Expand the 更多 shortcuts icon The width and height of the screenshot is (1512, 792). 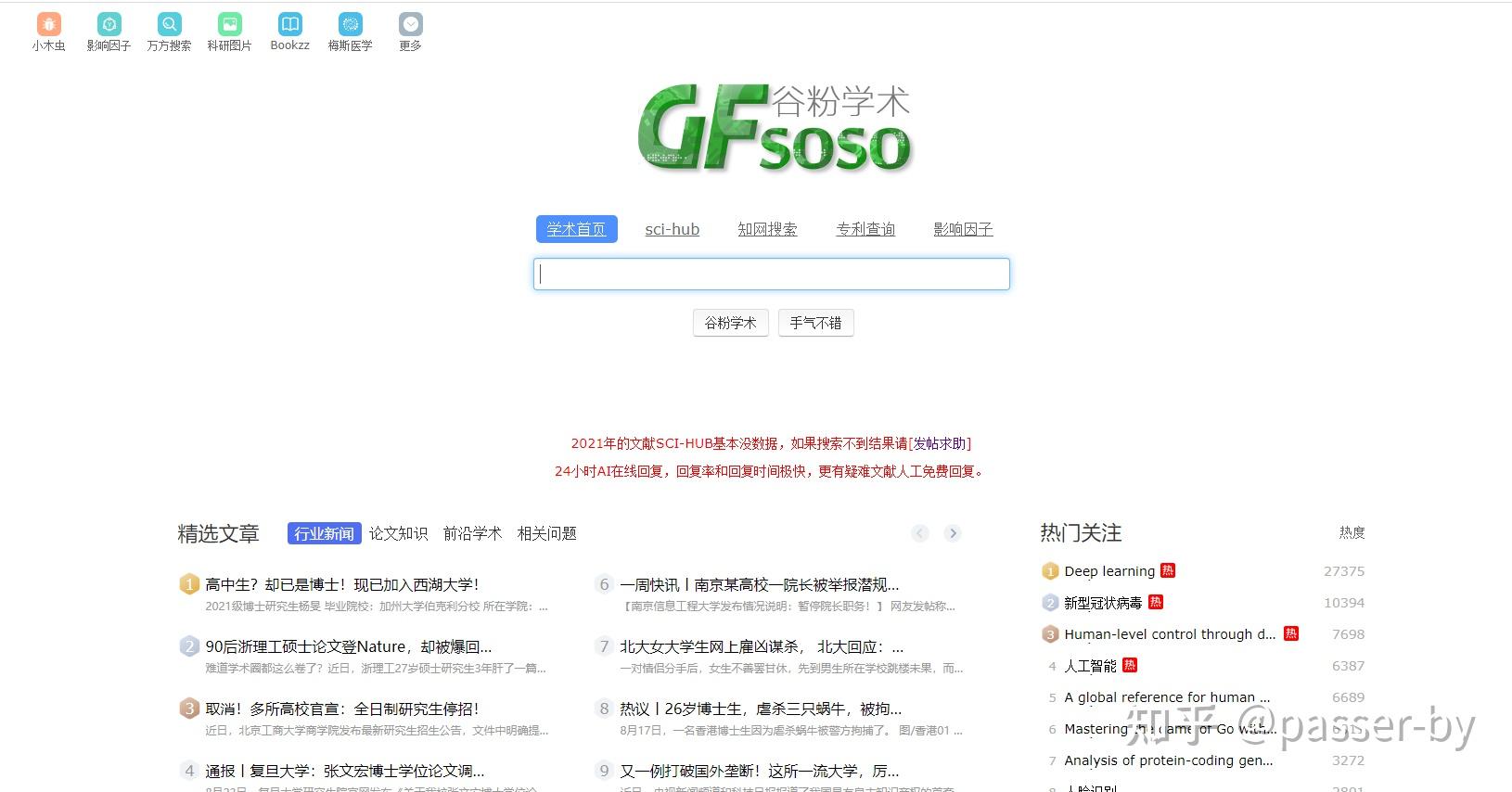pyautogui.click(x=410, y=24)
